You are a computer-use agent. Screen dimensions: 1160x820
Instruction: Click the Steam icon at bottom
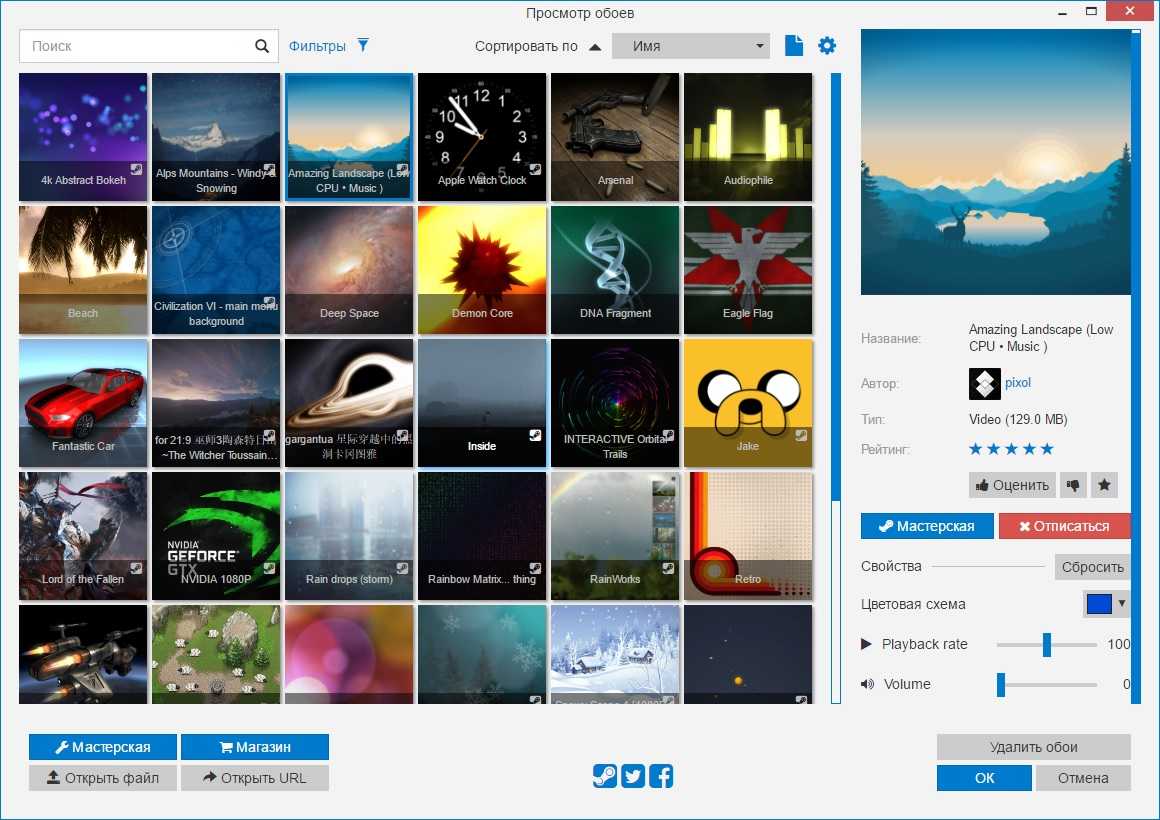pos(604,776)
